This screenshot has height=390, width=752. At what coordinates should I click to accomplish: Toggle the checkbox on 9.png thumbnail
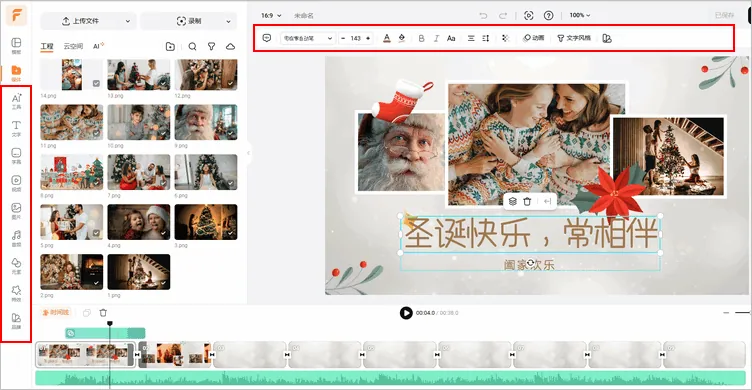[x=231, y=133]
